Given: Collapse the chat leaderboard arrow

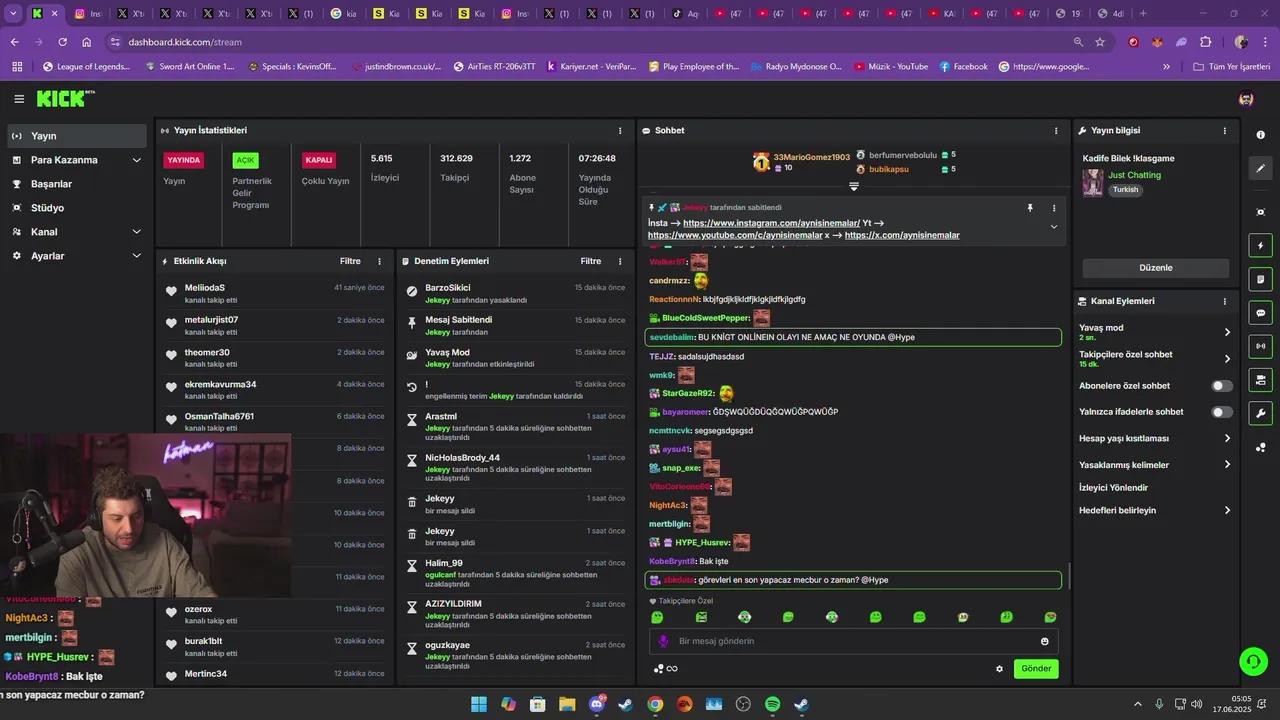Looking at the screenshot, I should pos(854,186).
